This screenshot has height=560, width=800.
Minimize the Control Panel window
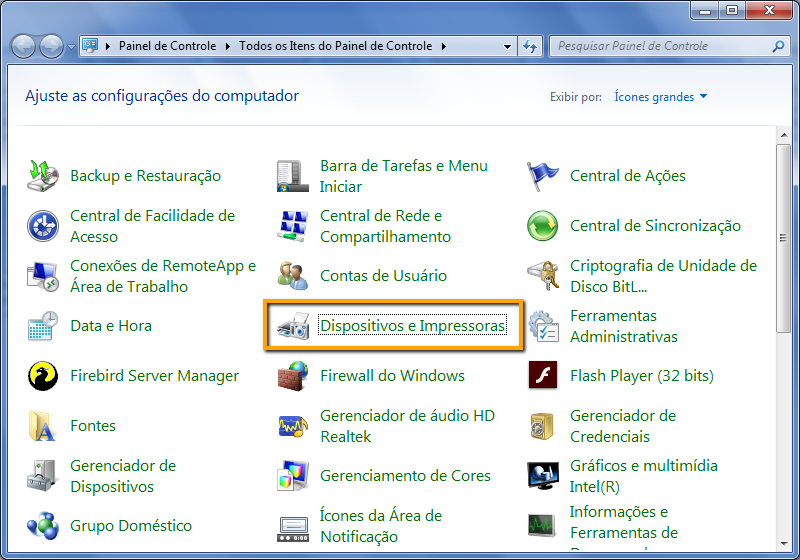pos(705,11)
